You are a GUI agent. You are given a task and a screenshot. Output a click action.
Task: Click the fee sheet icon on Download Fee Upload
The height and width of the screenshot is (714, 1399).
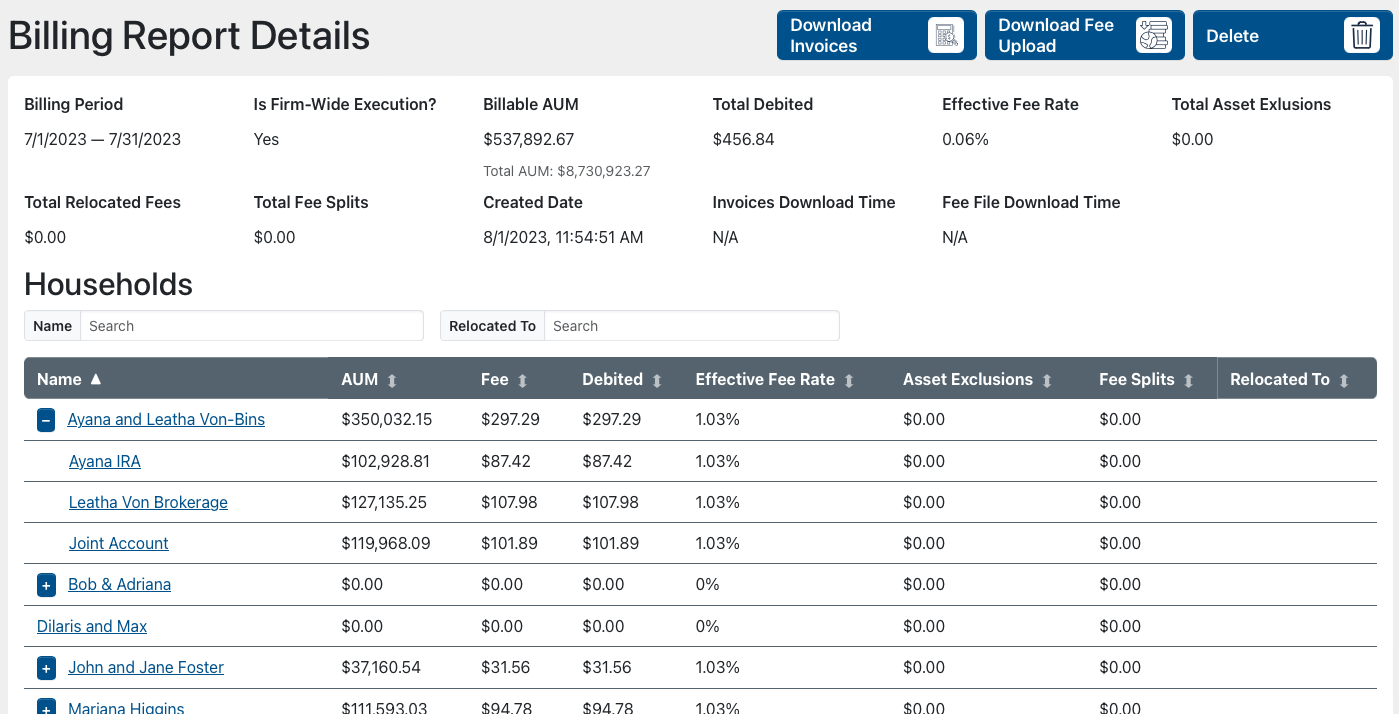pyautogui.click(x=1156, y=35)
